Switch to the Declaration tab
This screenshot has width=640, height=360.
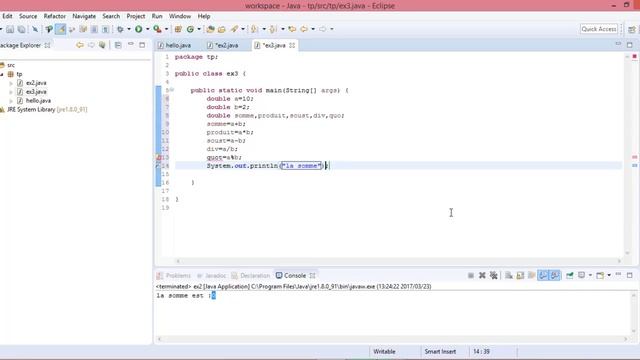click(x=251, y=276)
